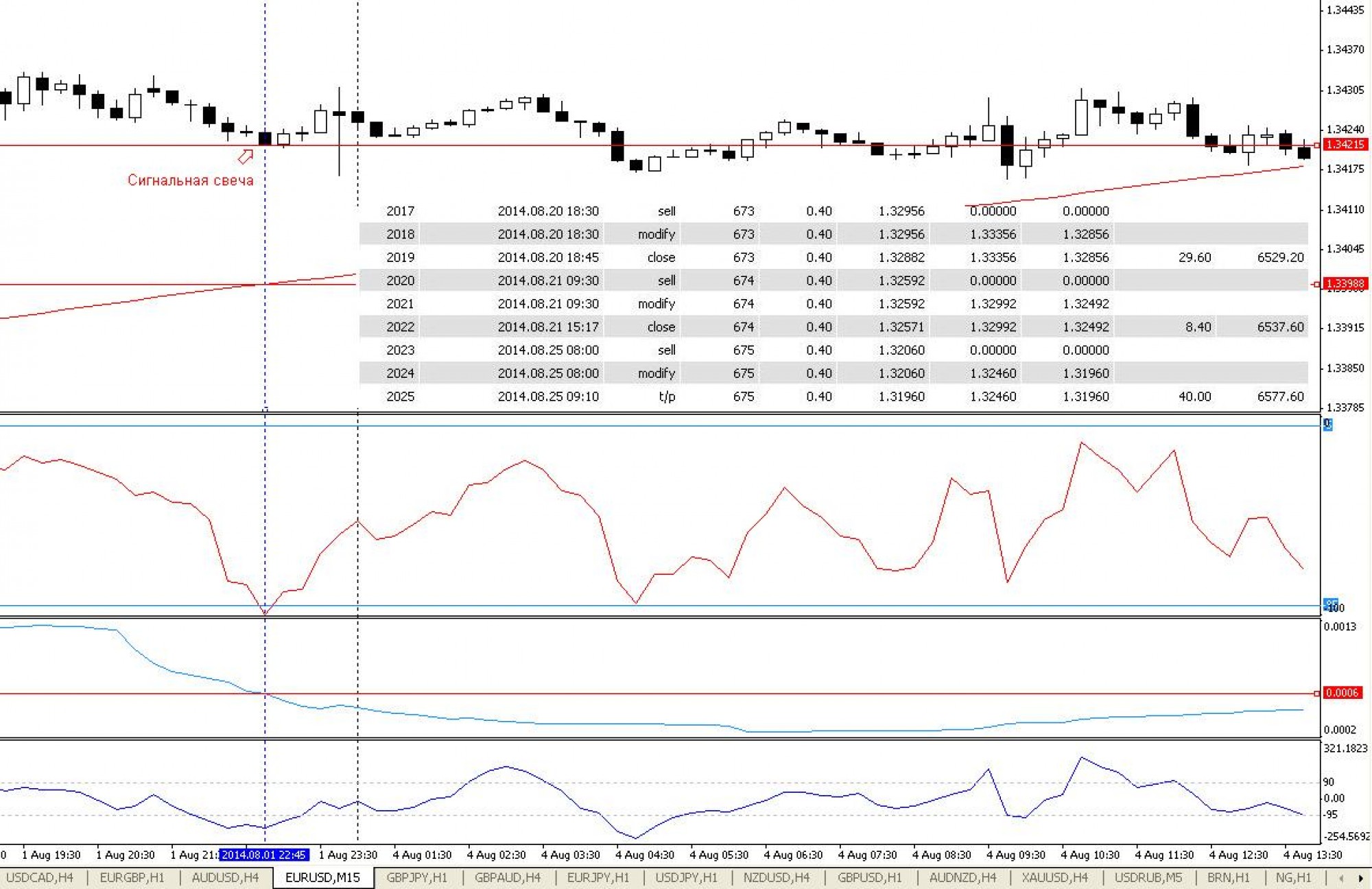Screen dimensions: 1372x889
Task: Open the EURGBP,H1 chart tab
Action: pyautogui.click(x=132, y=878)
